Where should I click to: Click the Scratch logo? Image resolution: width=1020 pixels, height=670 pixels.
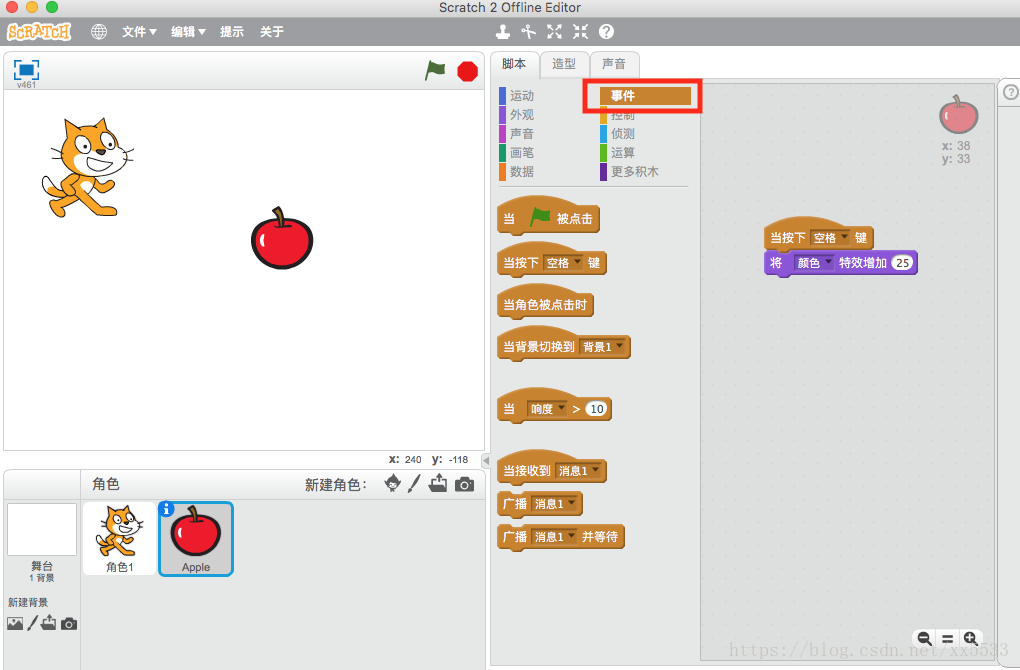(x=39, y=31)
